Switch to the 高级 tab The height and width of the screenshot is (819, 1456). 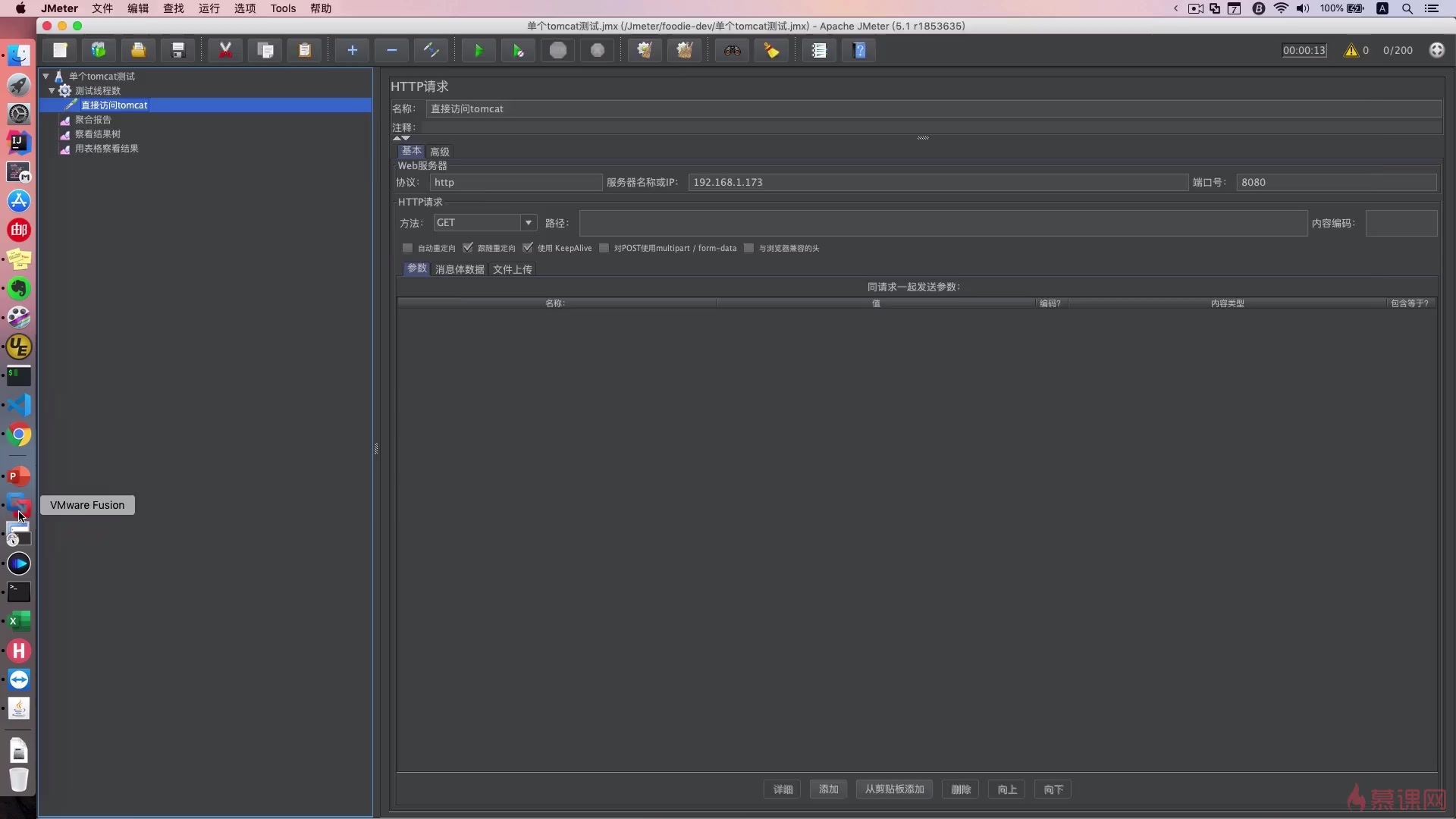[x=440, y=152]
